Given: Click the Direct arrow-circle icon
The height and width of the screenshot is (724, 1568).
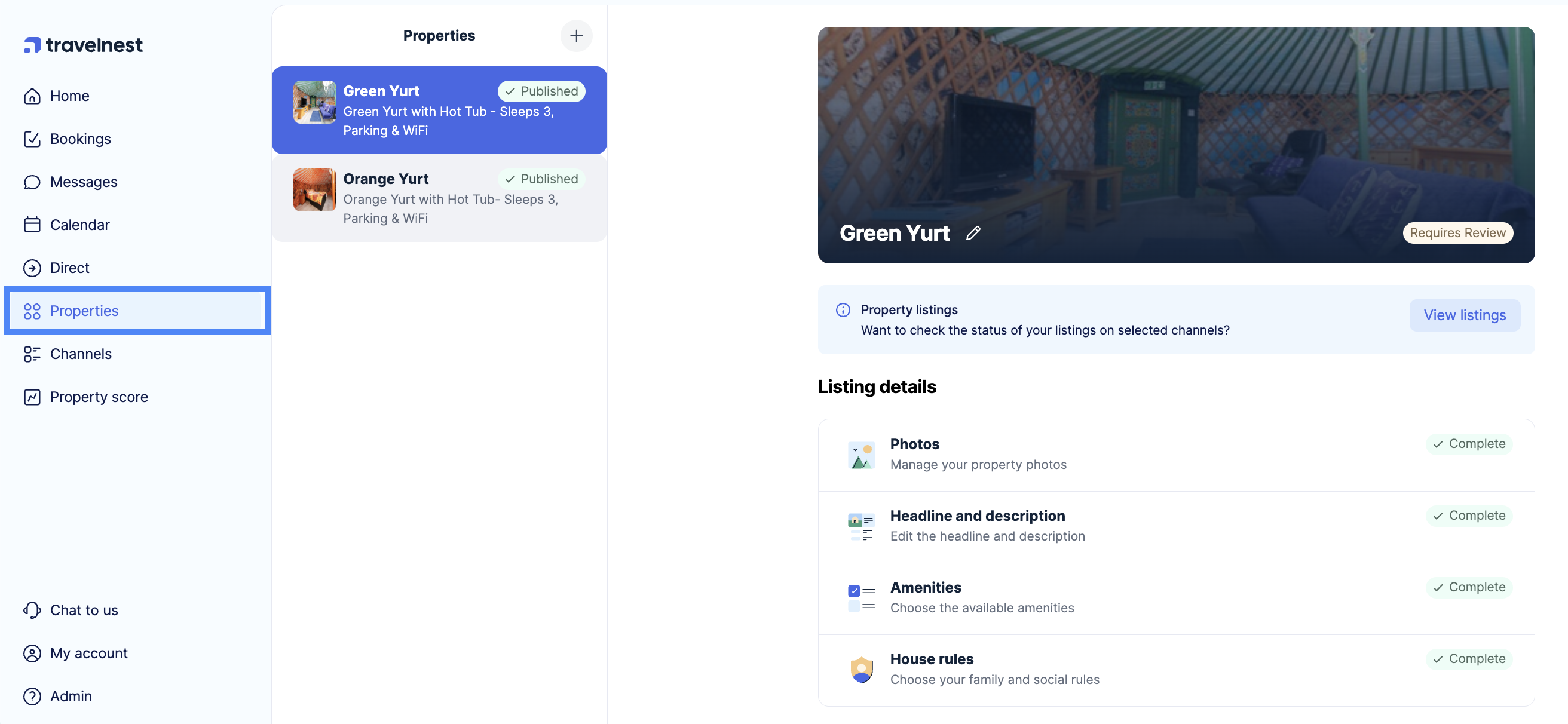Looking at the screenshot, I should (x=32, y=268).
